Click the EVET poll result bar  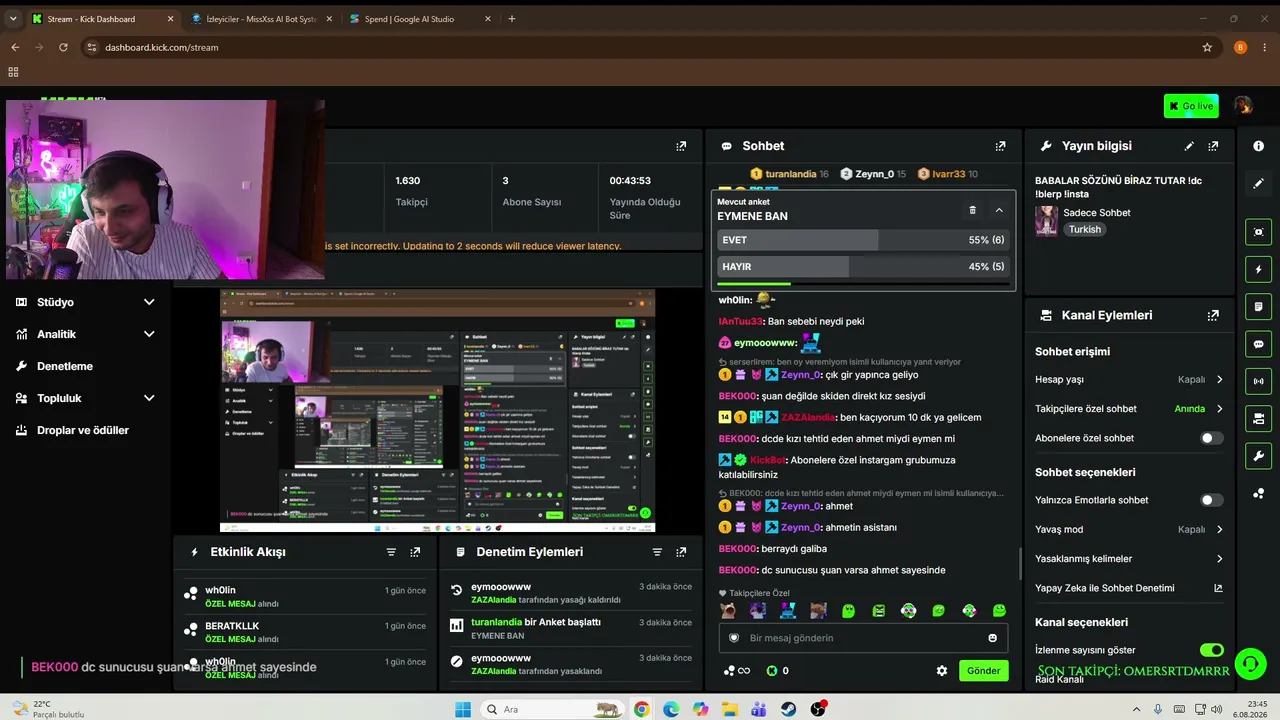click(863, 240)
